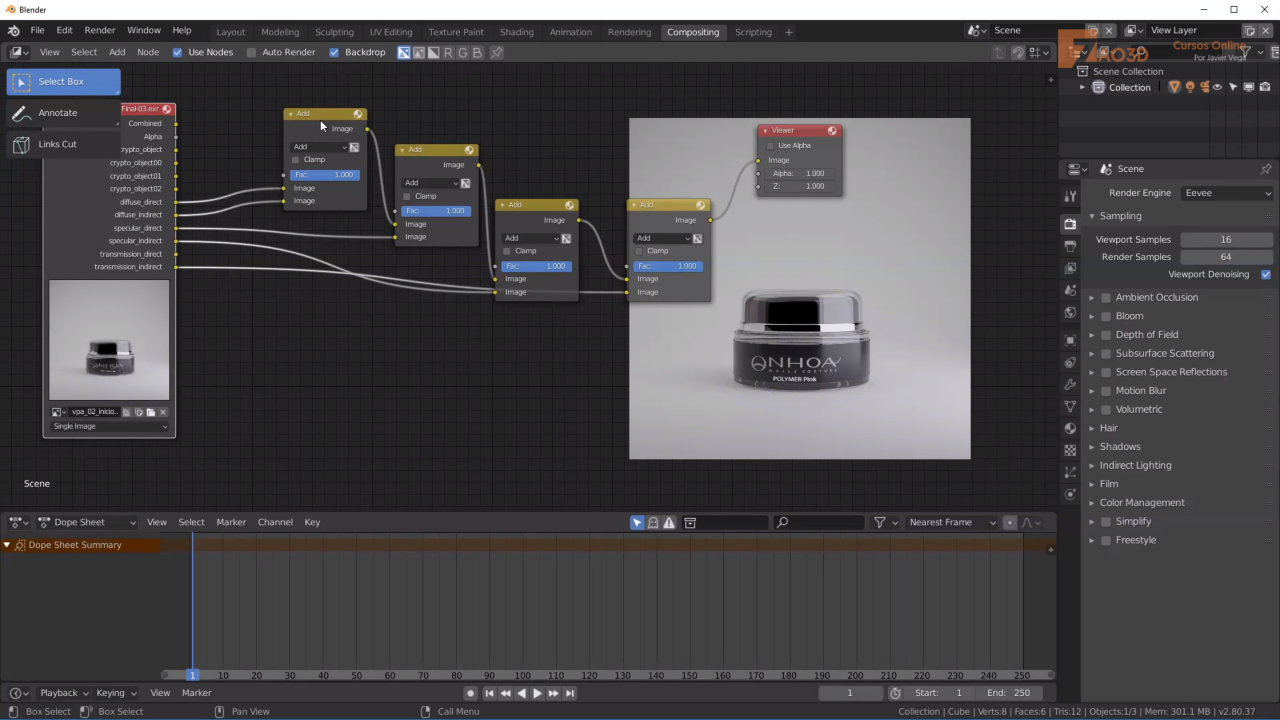
Task: Open Modifiers wrench properties tab
Action: [1070, 384]
